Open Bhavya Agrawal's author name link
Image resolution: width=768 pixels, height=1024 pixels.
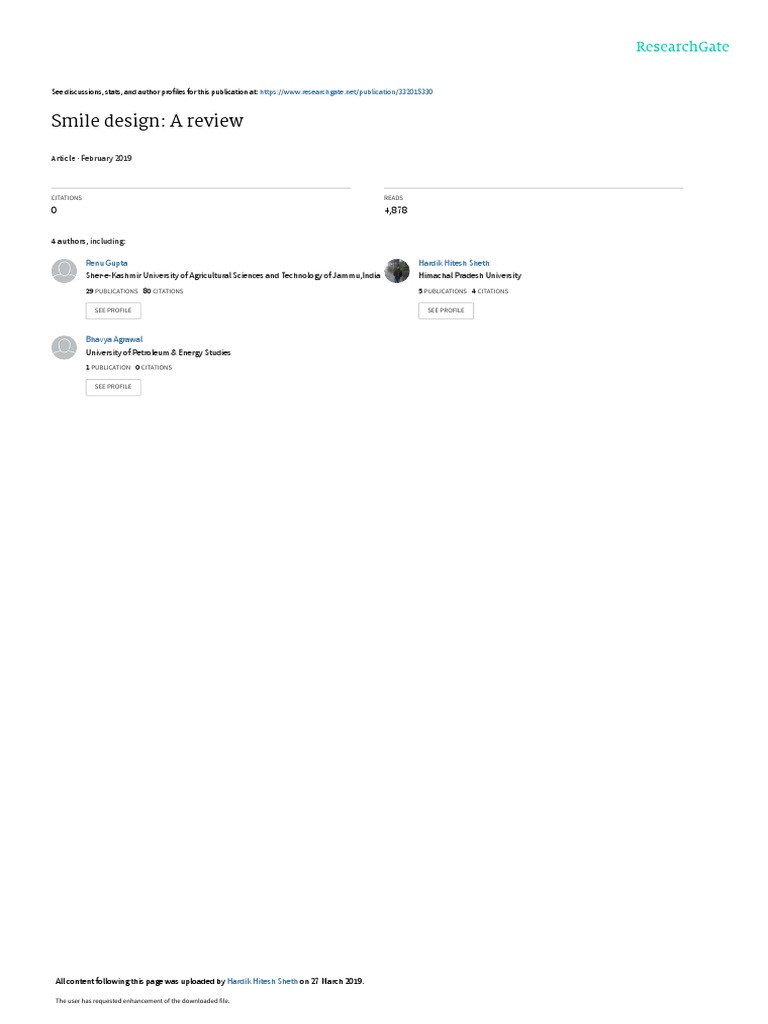click(114, 340)
